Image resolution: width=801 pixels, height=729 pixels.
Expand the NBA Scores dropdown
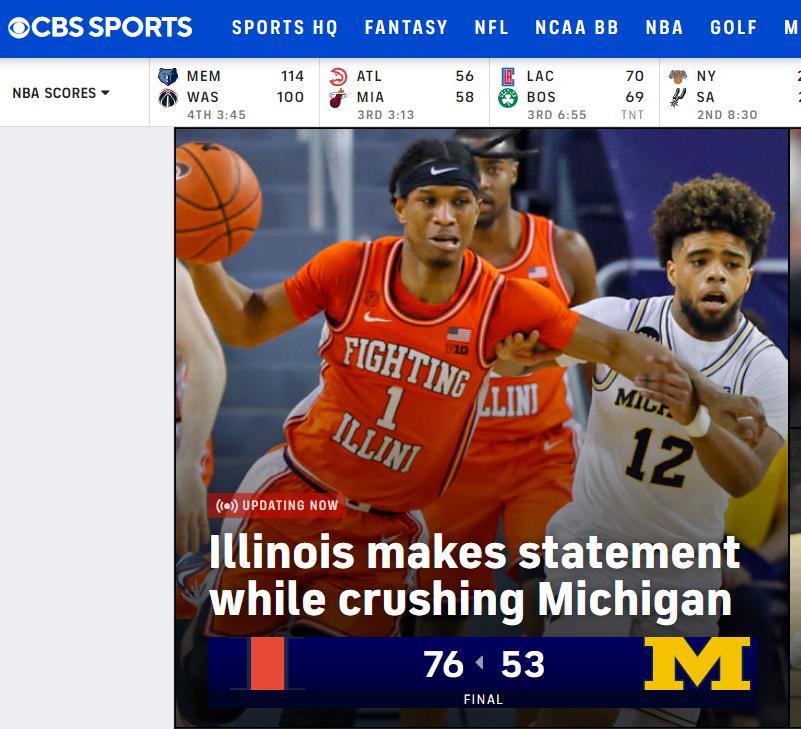pyautogui.click(x=61, y=93)
